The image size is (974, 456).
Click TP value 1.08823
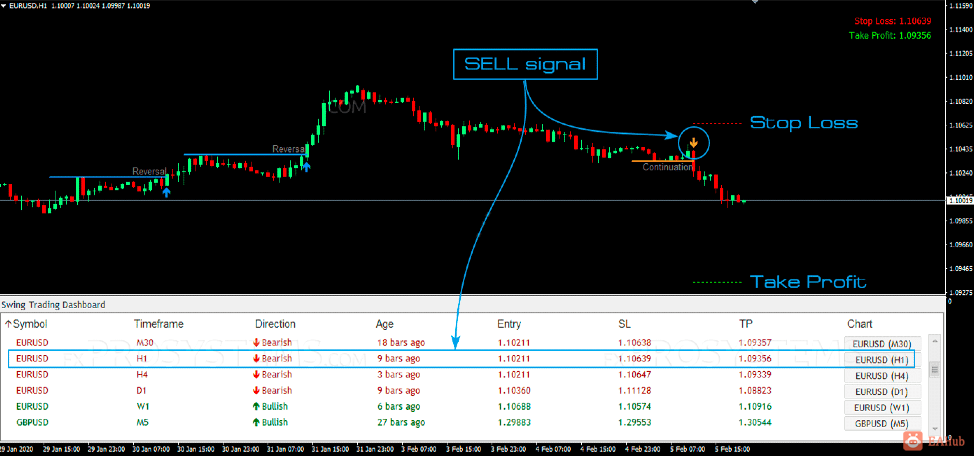(755, 391)
